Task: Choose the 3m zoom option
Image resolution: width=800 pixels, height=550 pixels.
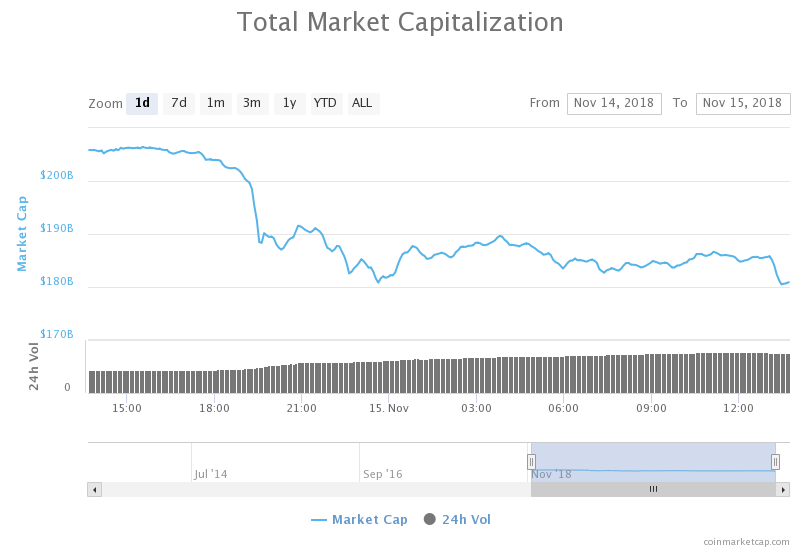Action: coord(252,103)
